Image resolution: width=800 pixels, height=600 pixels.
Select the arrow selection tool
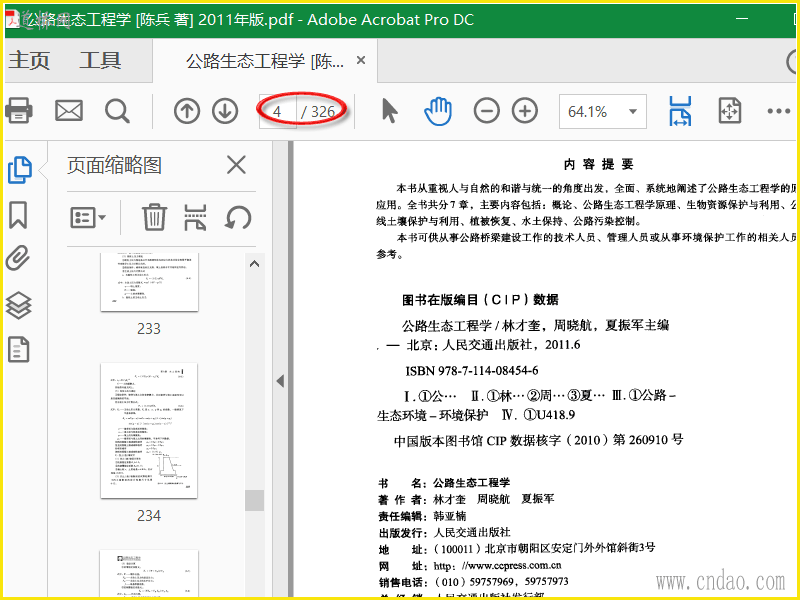coord(390,111)
